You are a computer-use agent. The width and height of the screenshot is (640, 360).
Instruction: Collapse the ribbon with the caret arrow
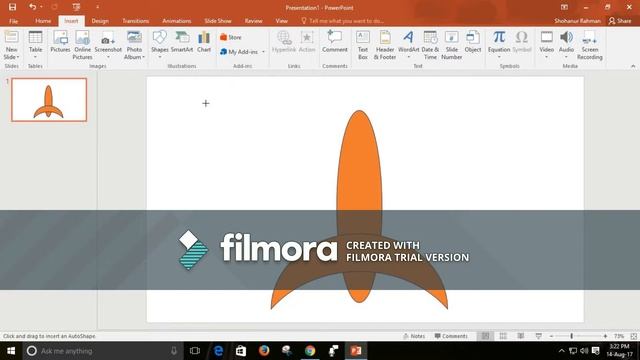point(633,66)
